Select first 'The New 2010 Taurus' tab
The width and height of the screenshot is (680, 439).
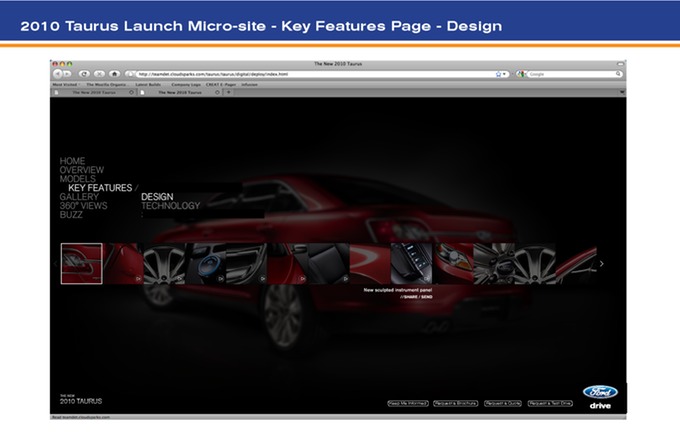coord(94,92)
